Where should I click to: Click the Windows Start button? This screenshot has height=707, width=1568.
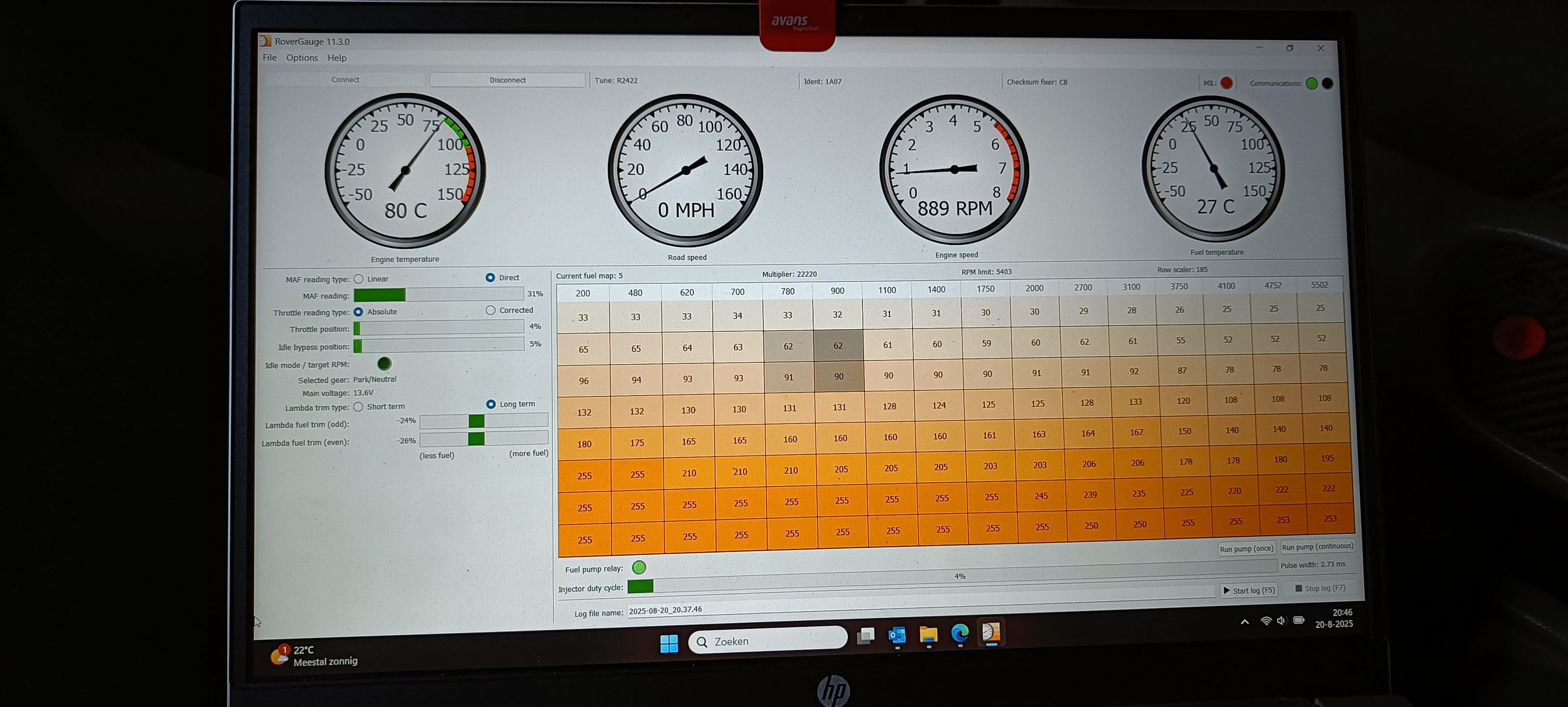point(669,643)
